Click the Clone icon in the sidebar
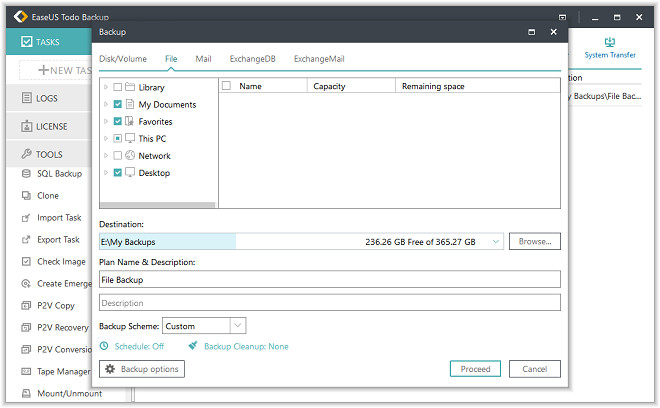The image size is (660, 408). point(26,195)
